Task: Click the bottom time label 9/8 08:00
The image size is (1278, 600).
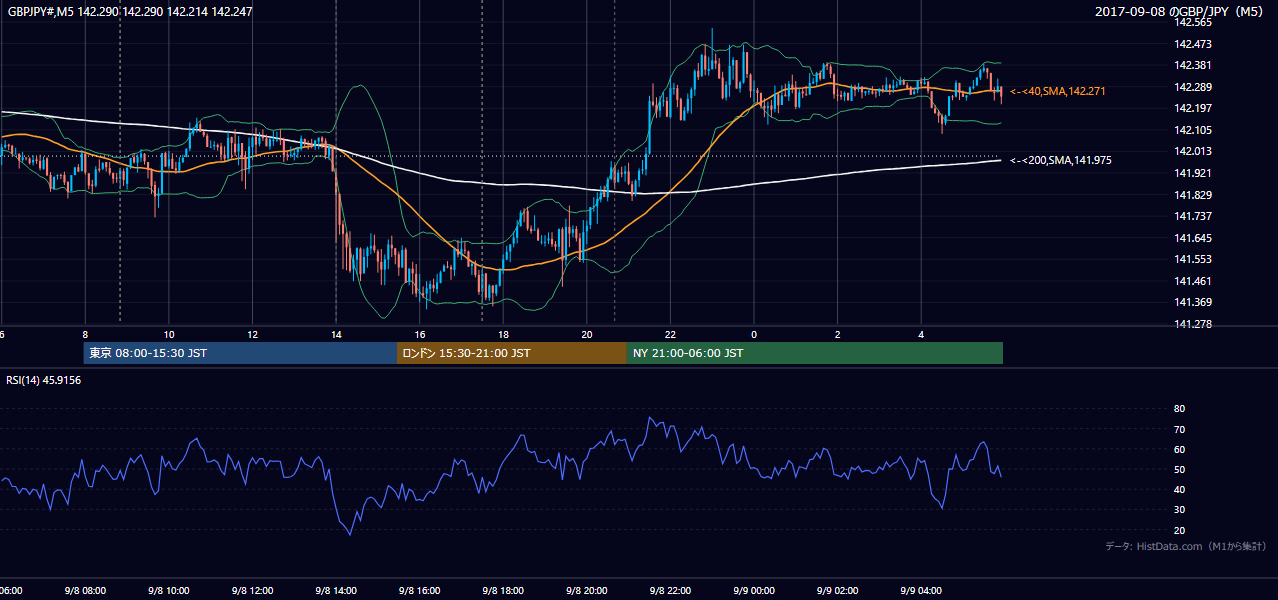Action: 86,591
